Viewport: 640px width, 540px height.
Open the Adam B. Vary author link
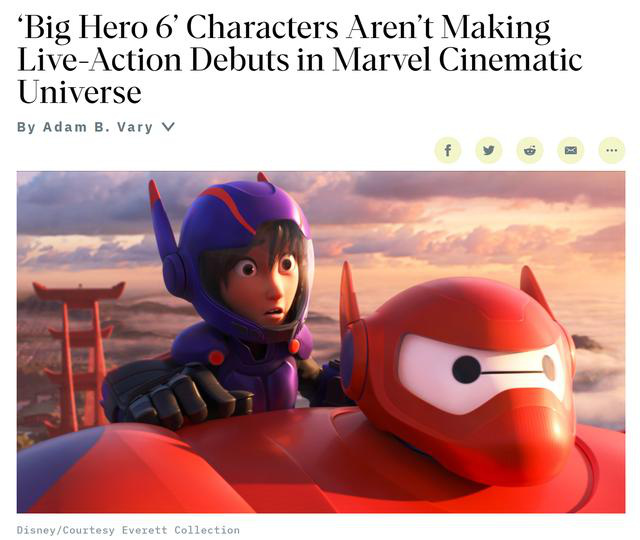pyautogui.click(x=98, y=127)
